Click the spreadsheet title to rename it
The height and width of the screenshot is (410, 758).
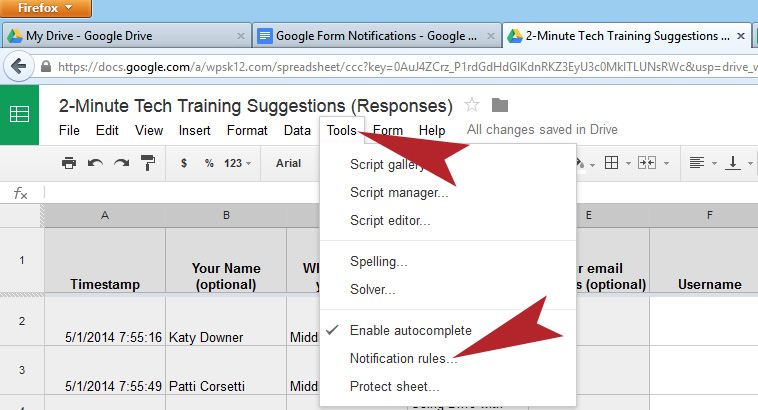[256, 106]
